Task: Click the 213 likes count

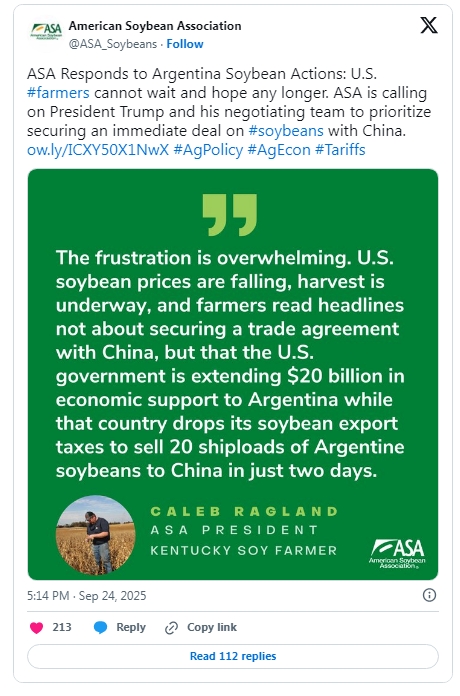Action: tap(62, 627)
